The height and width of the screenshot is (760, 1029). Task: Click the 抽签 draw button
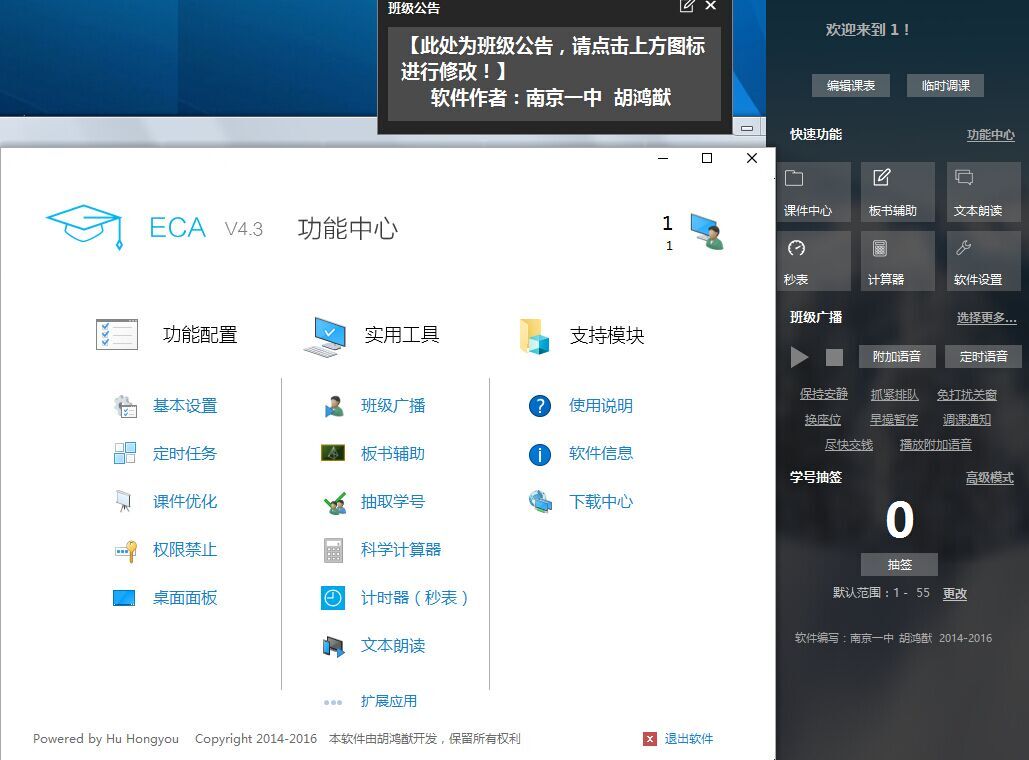(x=899, y=564)
